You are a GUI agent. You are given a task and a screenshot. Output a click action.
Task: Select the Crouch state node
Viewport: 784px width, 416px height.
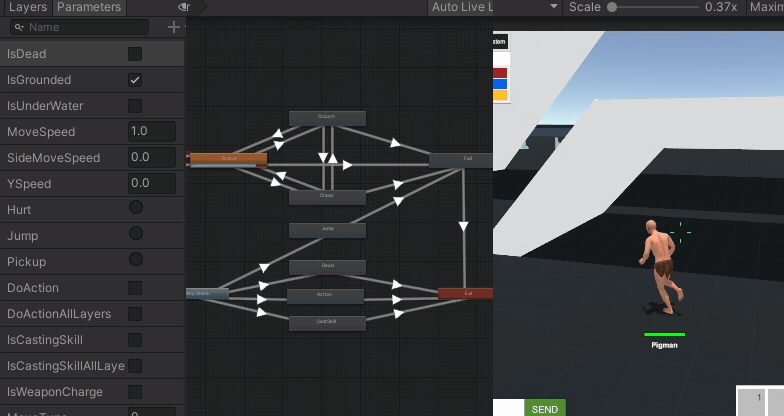pyautogui.click(x=327, y=118)
